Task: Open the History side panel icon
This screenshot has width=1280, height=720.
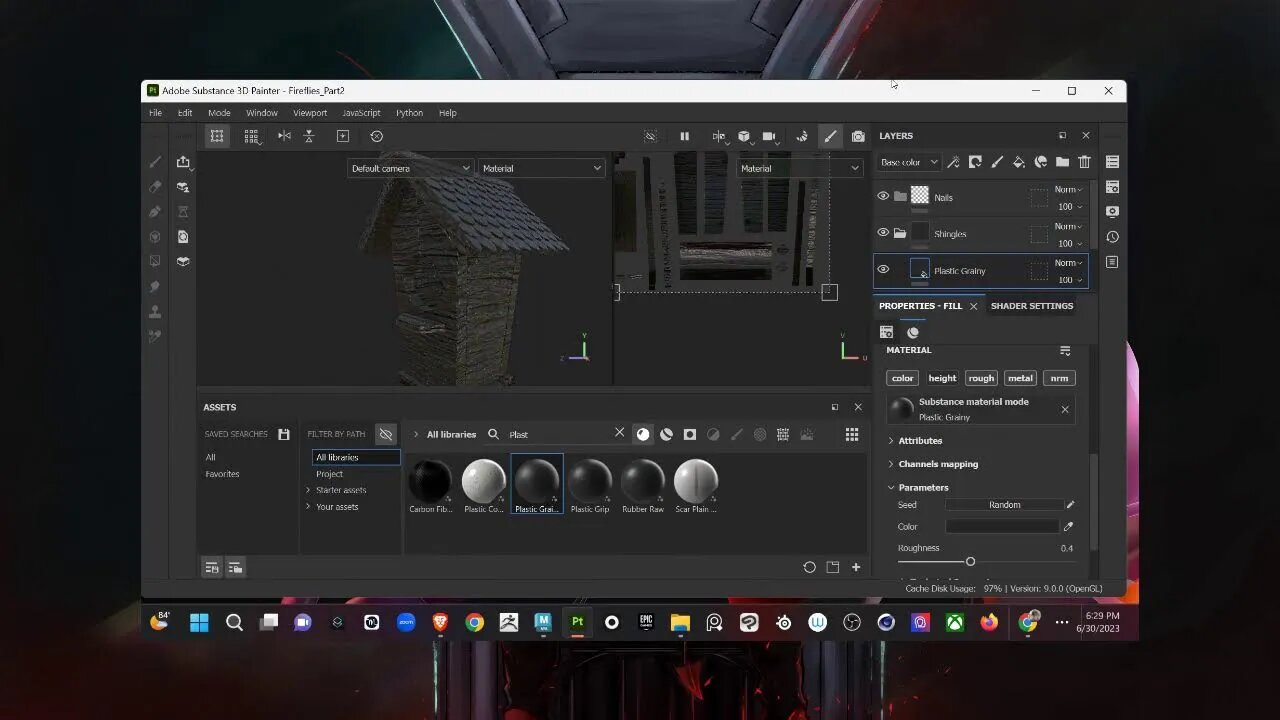Action: (x=1112, y=237)
